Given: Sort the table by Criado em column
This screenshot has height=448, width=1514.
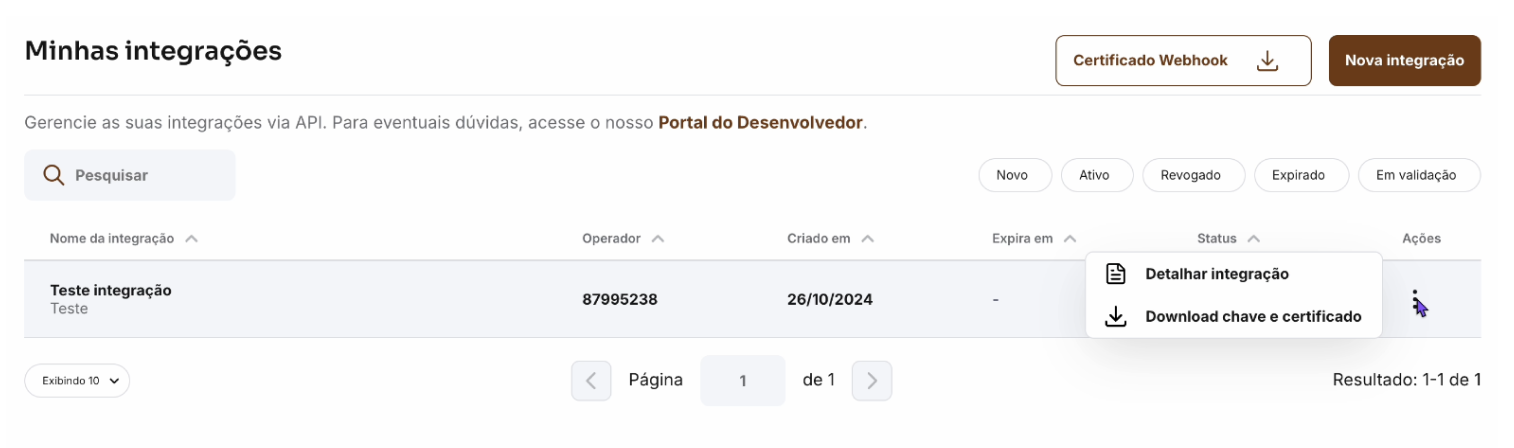Looking at the screenshot, I should pos(831,239).
